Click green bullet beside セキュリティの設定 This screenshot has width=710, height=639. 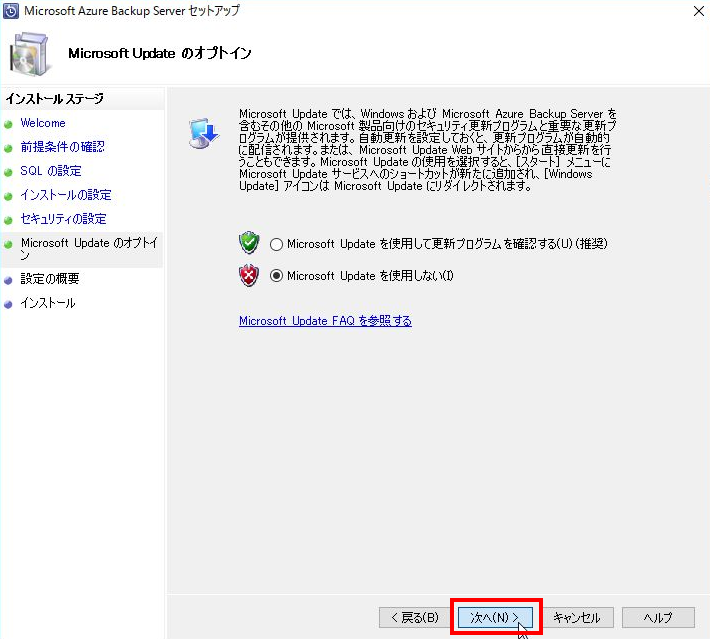pos(8,221)
